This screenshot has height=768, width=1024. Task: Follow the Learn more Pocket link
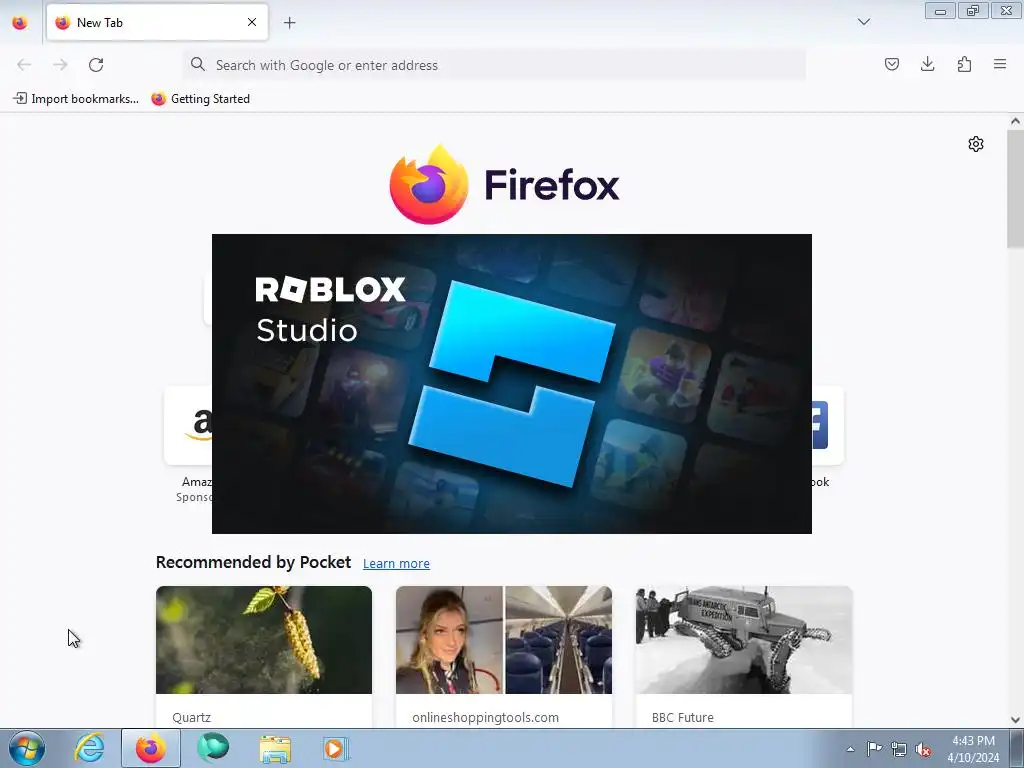coord(396,563)
